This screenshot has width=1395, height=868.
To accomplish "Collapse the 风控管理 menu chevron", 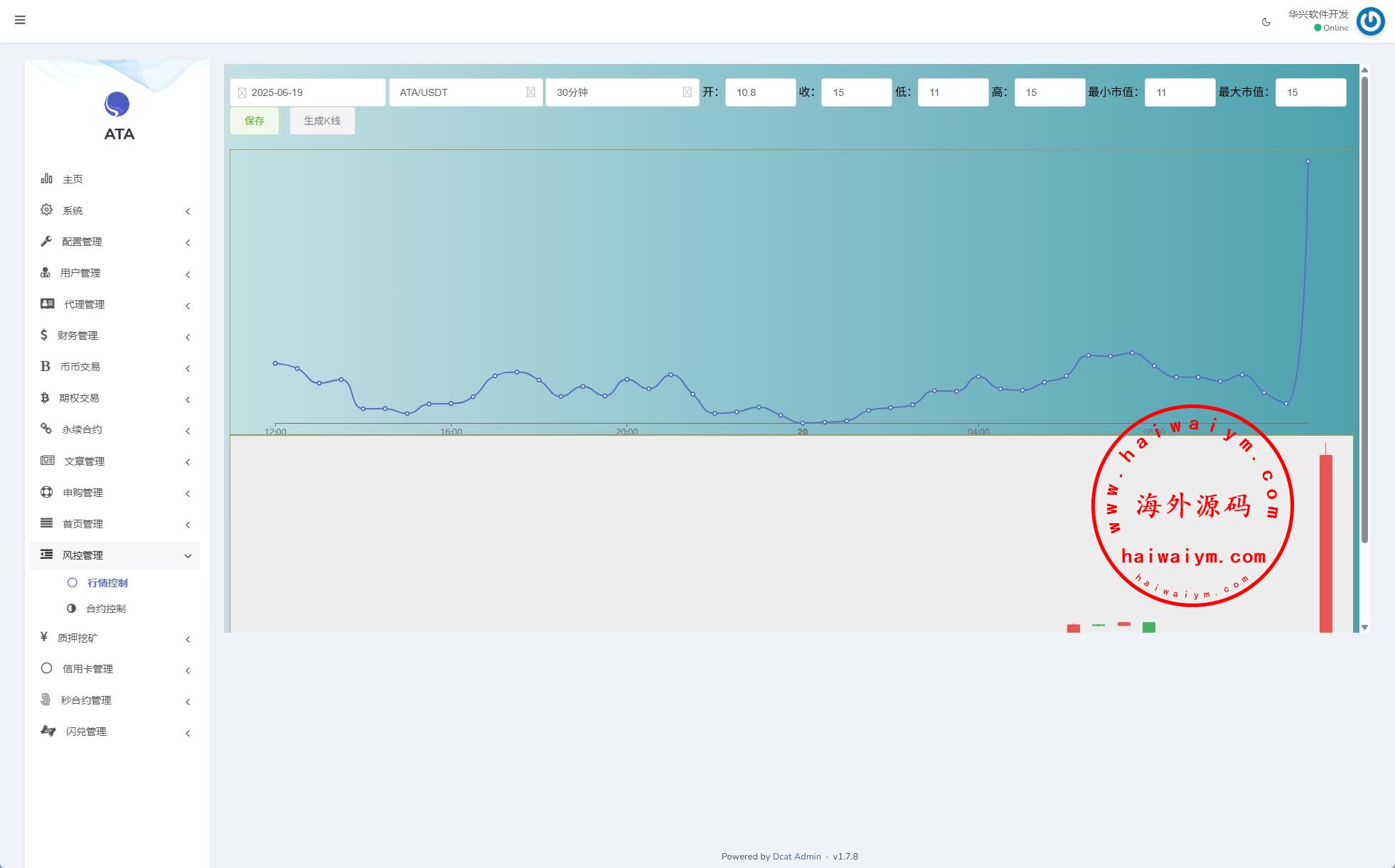I will click(x=188, y=556).
